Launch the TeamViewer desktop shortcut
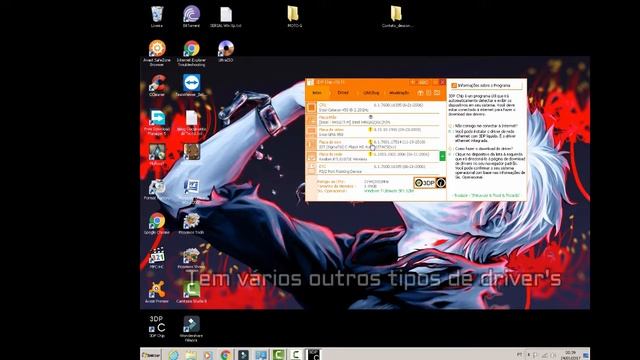 191,85
